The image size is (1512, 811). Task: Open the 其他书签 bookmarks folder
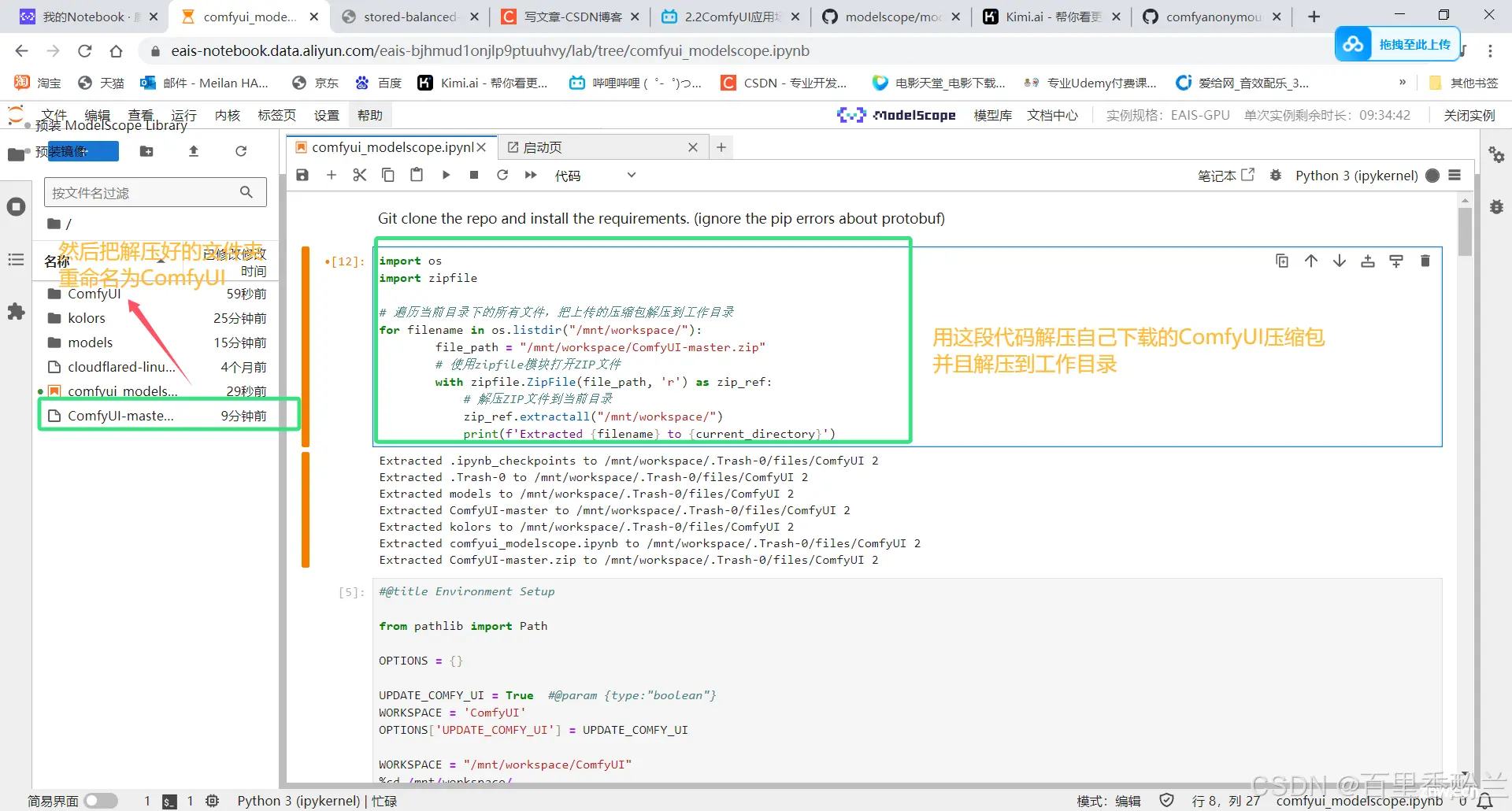(x=1464, y=83)
